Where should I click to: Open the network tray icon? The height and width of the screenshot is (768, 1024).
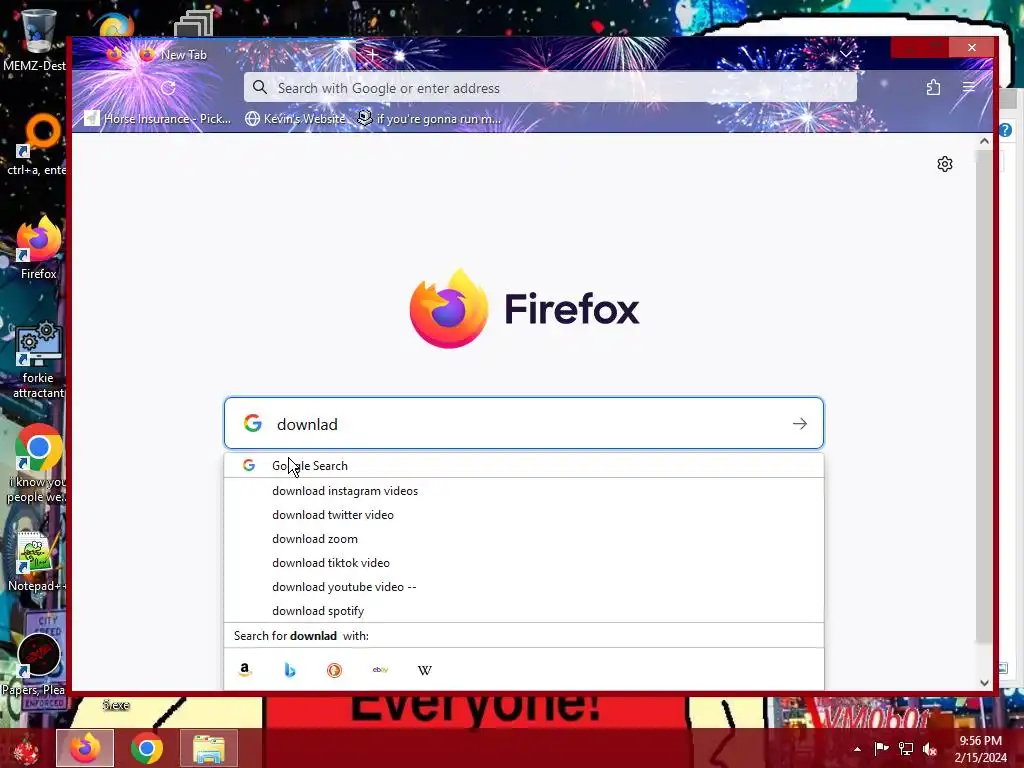coord(905,748)
